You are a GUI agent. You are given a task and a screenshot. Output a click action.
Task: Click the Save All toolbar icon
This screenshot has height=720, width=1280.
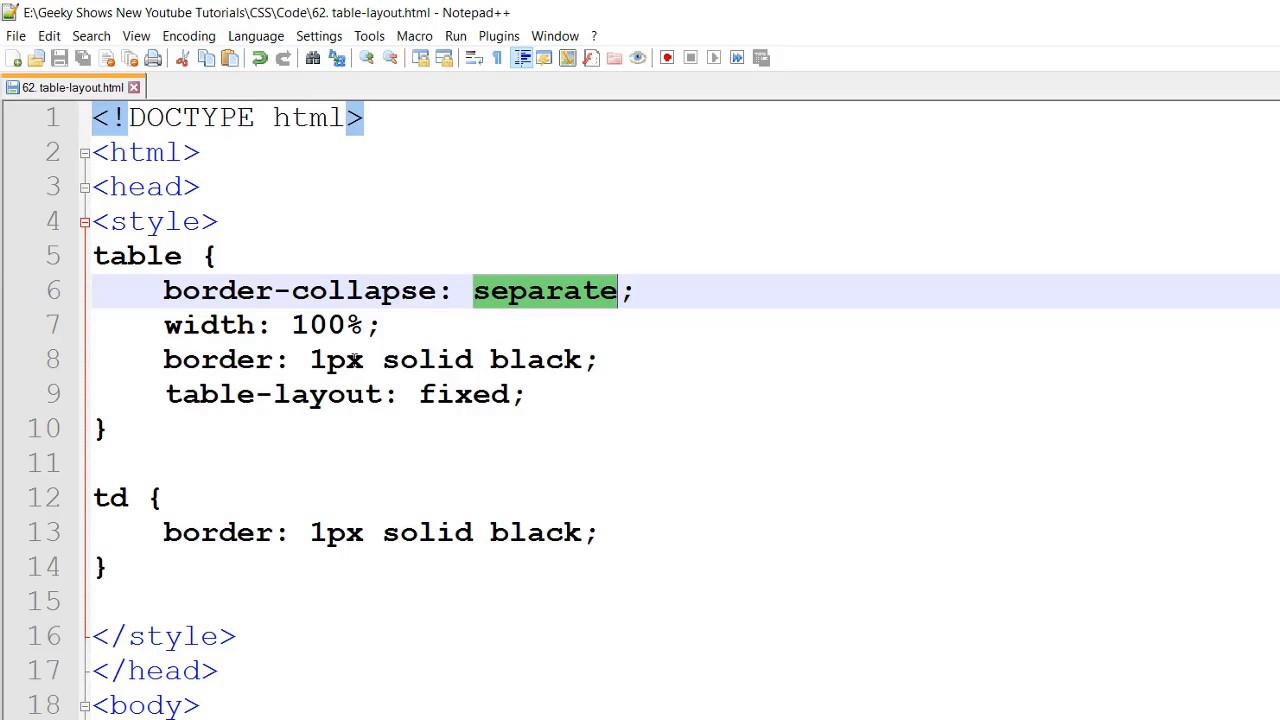(83, 58)
